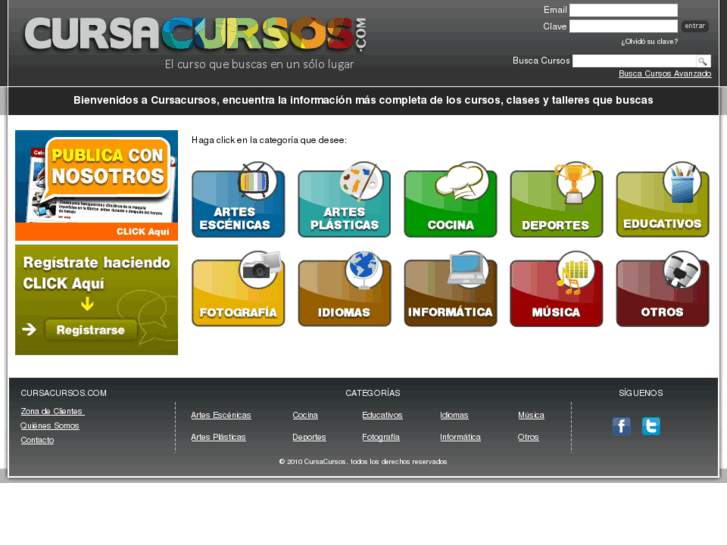
Task: Open the Quiénes Somos footer link
Action: 50,426
